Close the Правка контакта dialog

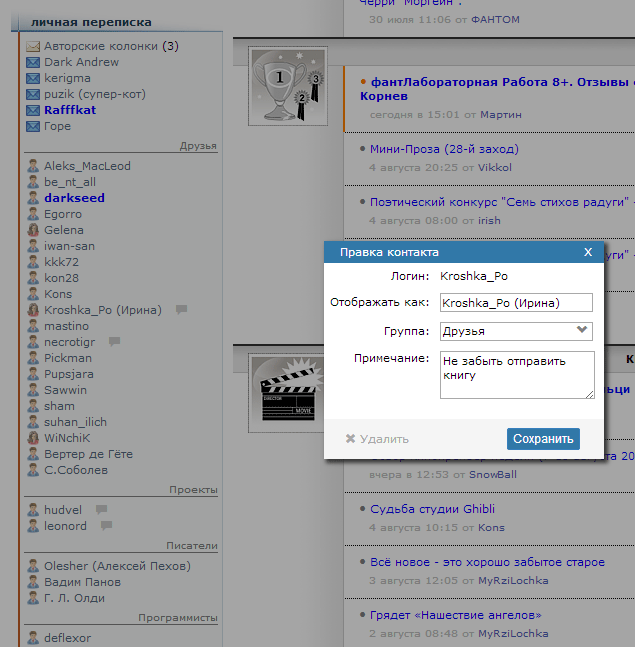[588, 252]
